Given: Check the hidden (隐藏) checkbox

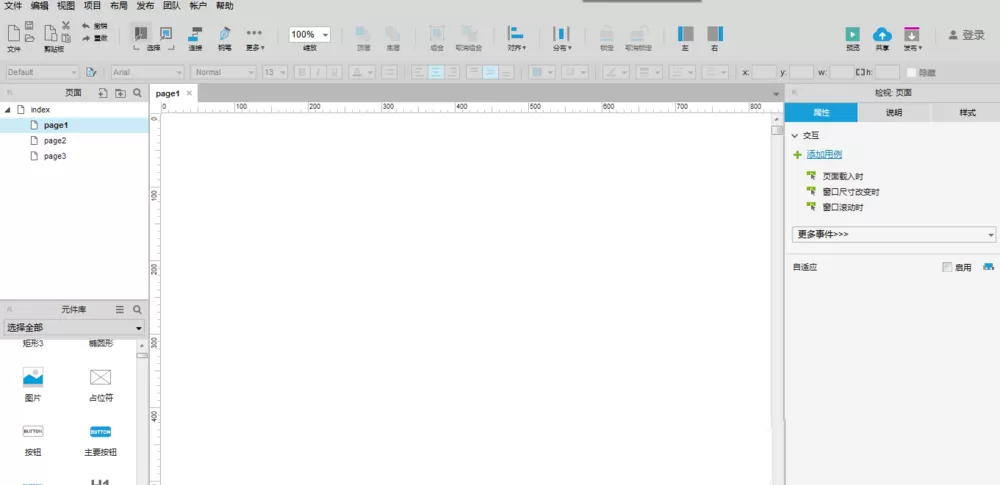Looking at the screenshot, I should (x=911, y=73).
